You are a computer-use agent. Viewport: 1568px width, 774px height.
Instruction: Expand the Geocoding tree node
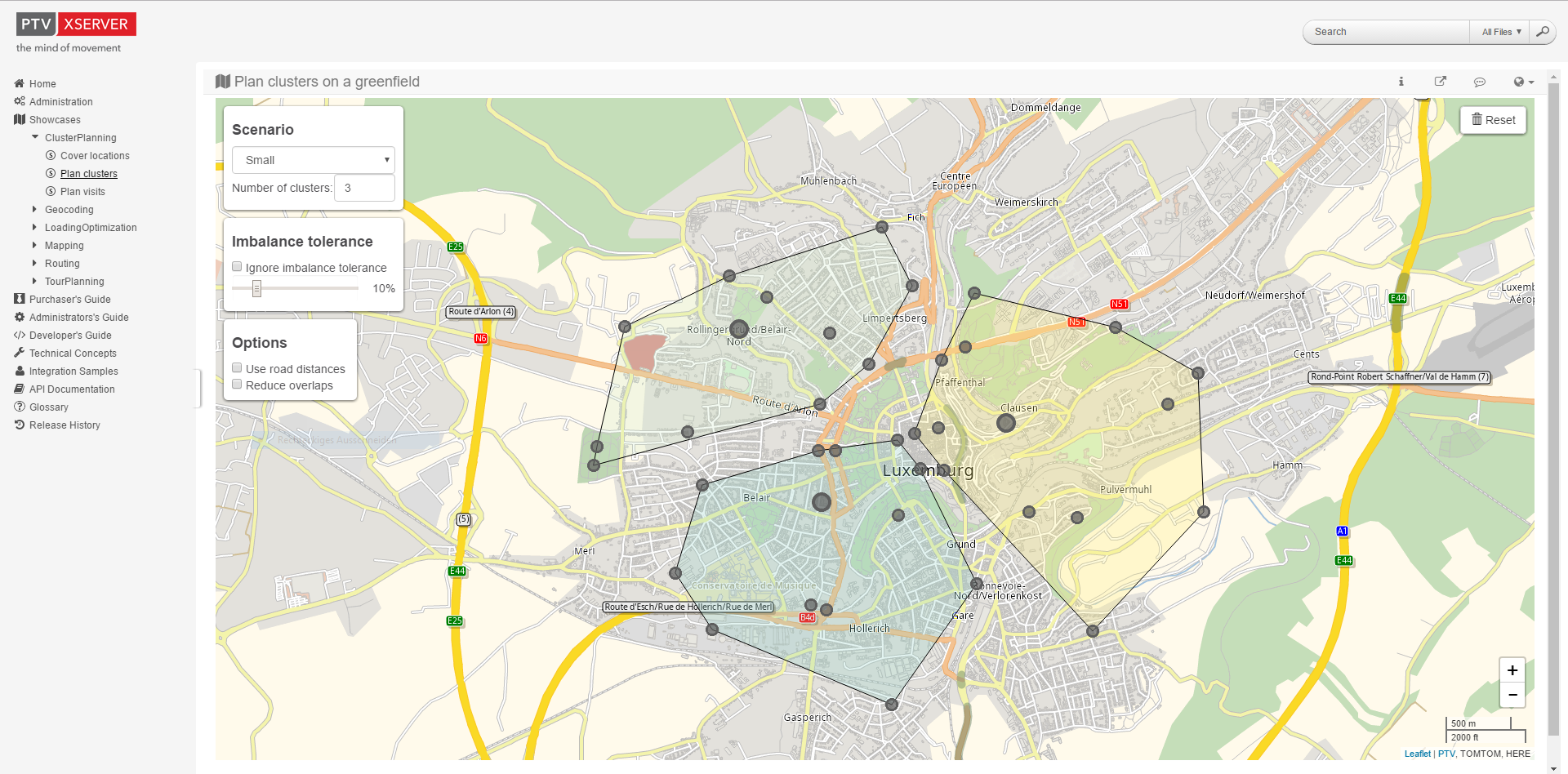(x=34, y=209)
